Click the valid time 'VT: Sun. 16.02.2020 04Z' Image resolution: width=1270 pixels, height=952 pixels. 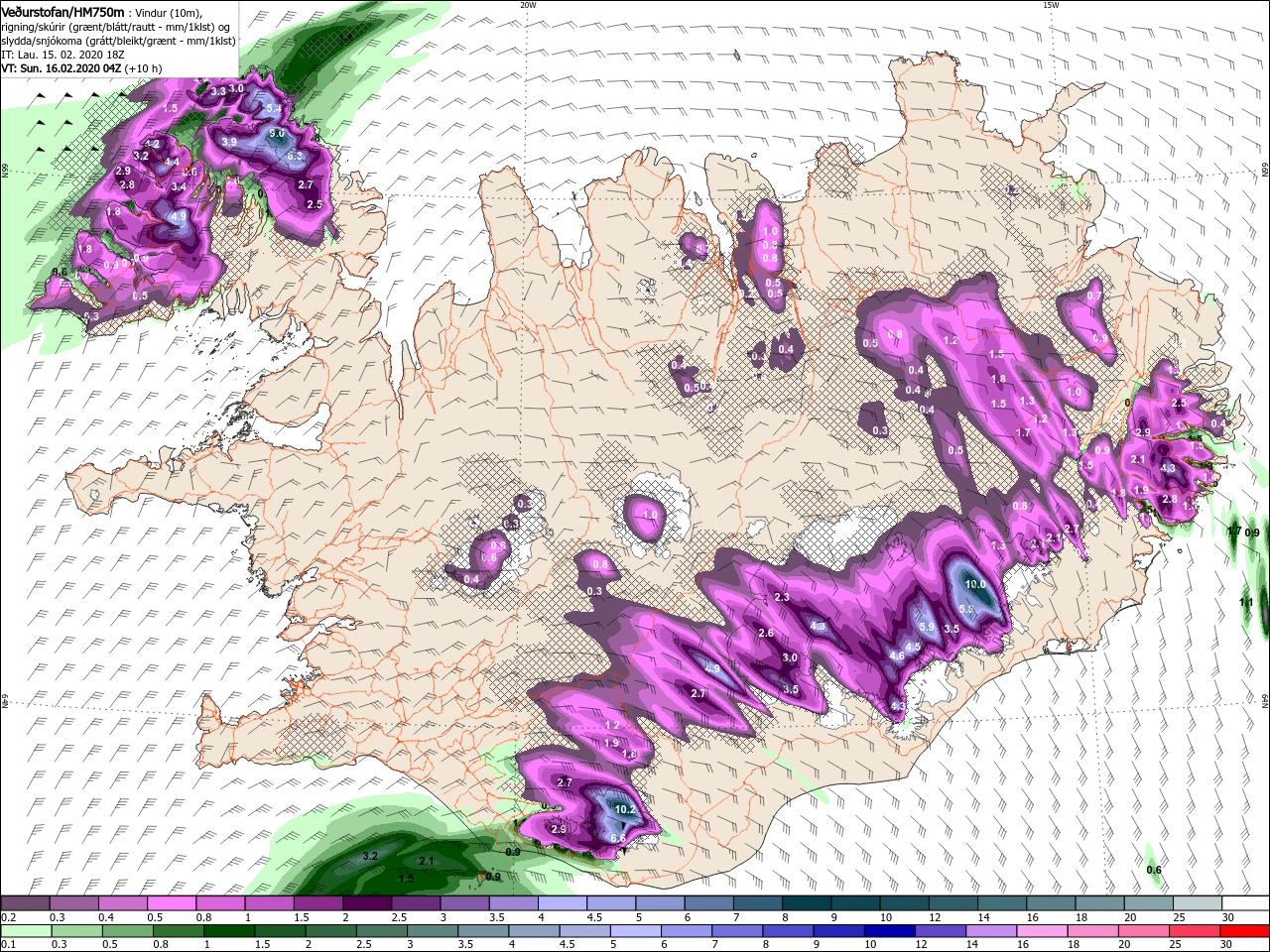click(x=61, y=69)
